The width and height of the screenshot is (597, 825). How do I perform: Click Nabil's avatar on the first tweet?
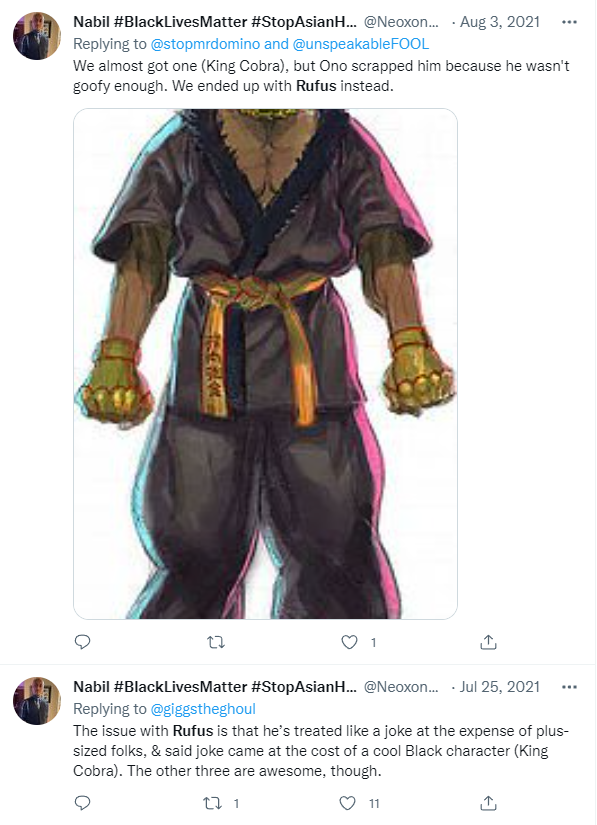(x=37, y=36)
